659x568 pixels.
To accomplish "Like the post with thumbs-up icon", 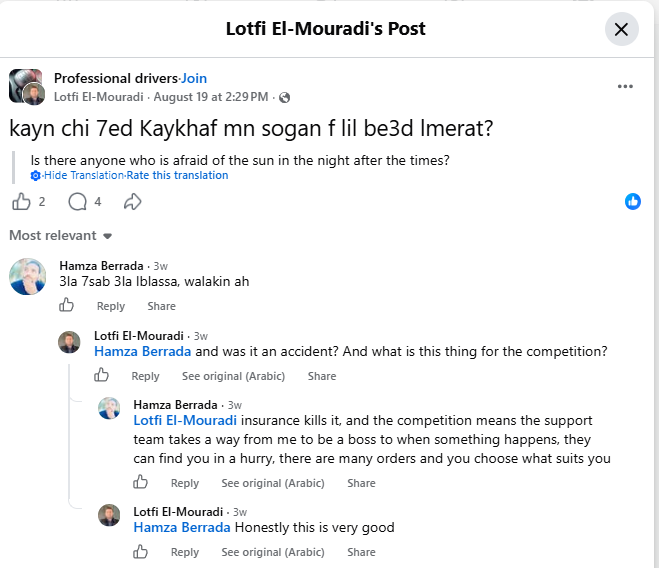I will 21,202.
